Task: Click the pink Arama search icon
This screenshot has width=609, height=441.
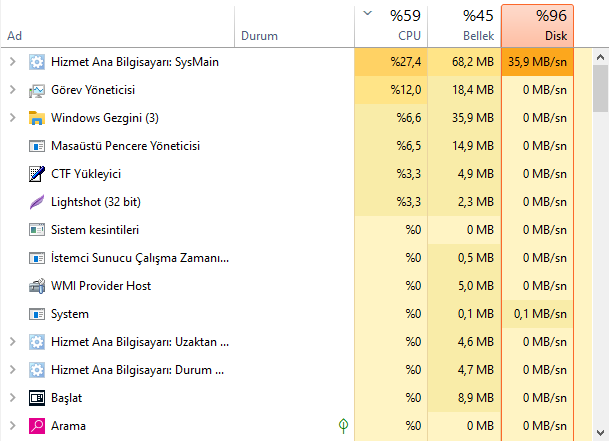Action: (37, 426)
